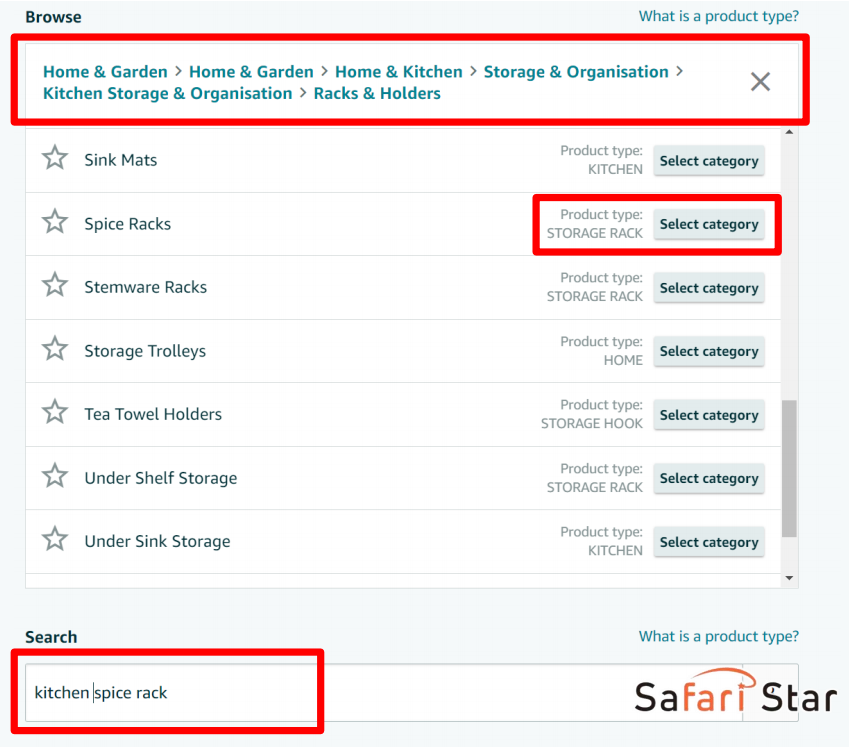Click the 'Under Shelf Storage' row label
This screenshot has width=849, height=747.
161,478
